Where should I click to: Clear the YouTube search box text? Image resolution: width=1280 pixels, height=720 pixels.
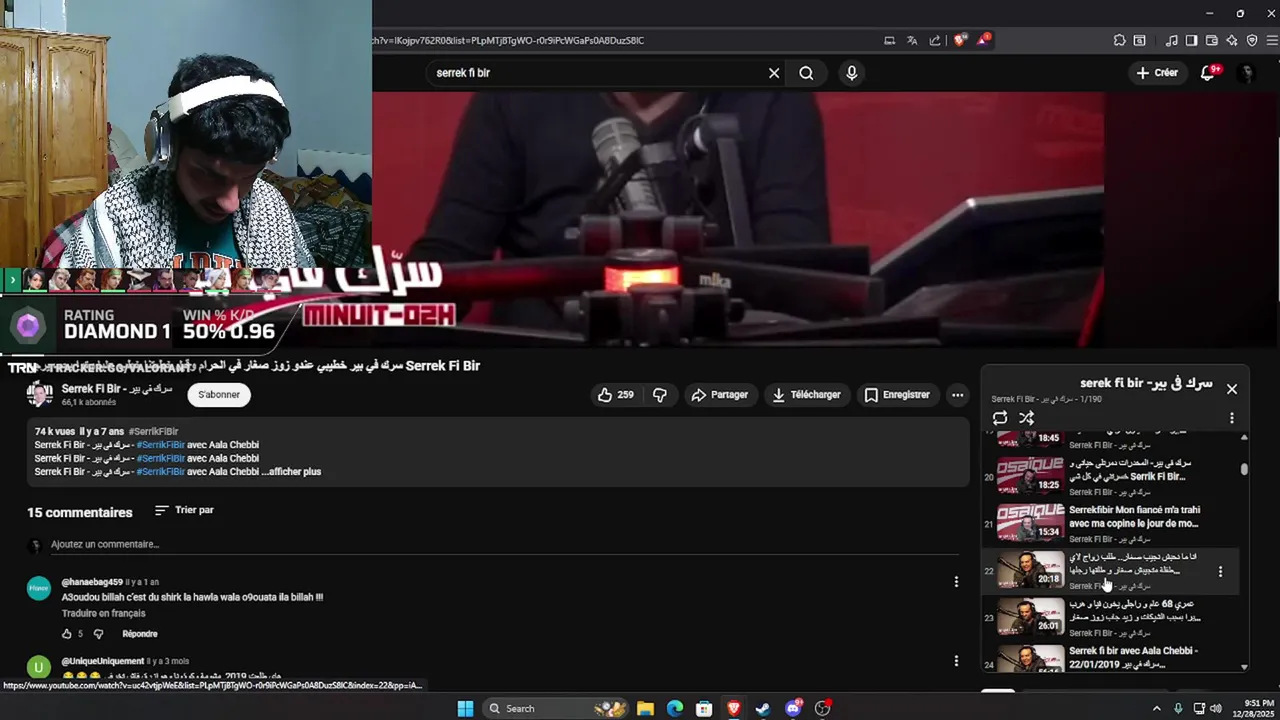(774, 73)
